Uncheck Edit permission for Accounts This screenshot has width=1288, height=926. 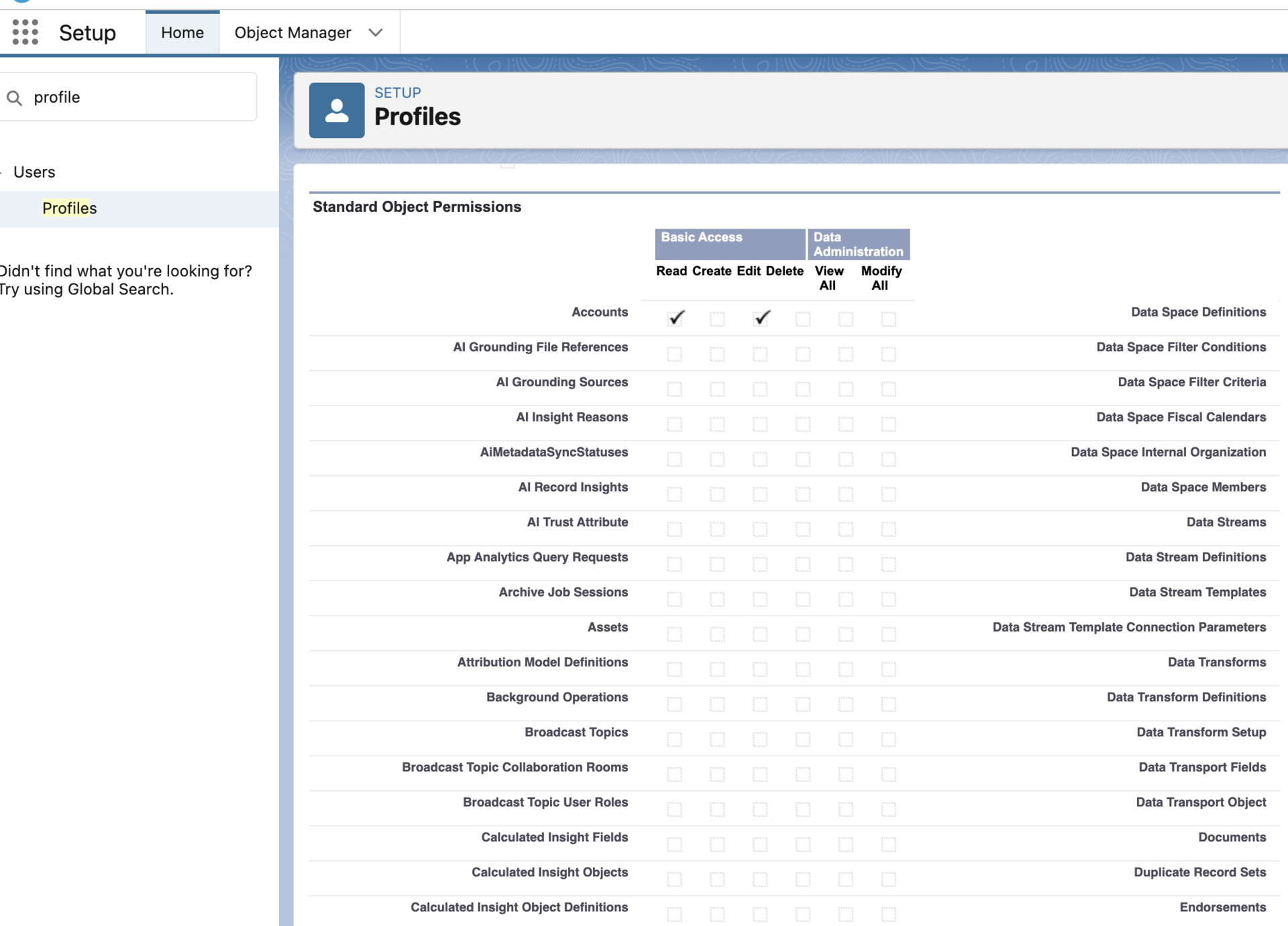(761, 319)
